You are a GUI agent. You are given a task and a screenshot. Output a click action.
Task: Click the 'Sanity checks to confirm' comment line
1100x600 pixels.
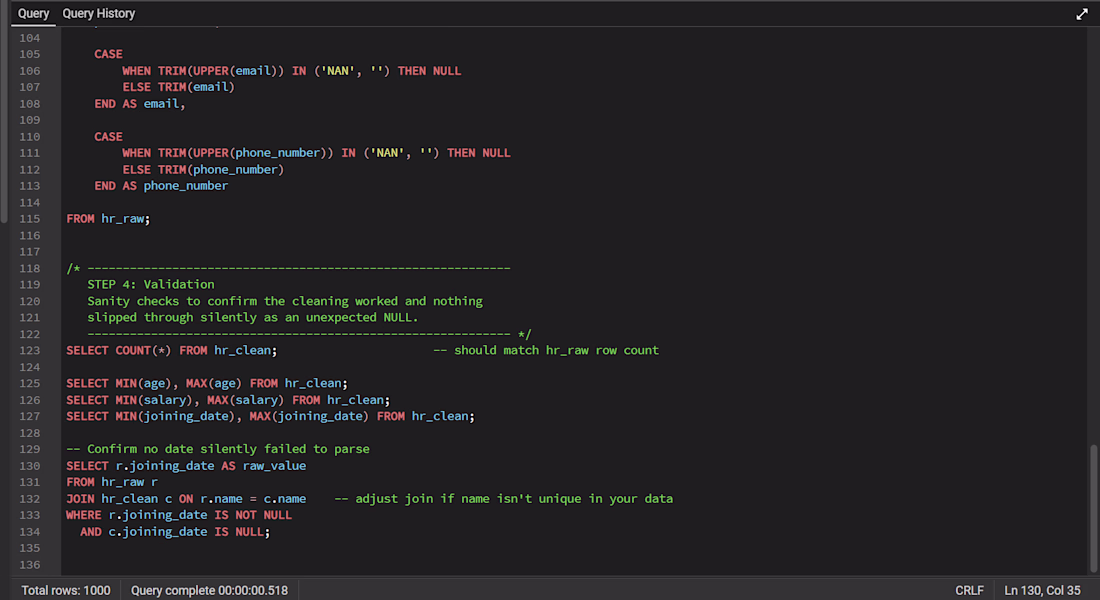tap(285, 301)
